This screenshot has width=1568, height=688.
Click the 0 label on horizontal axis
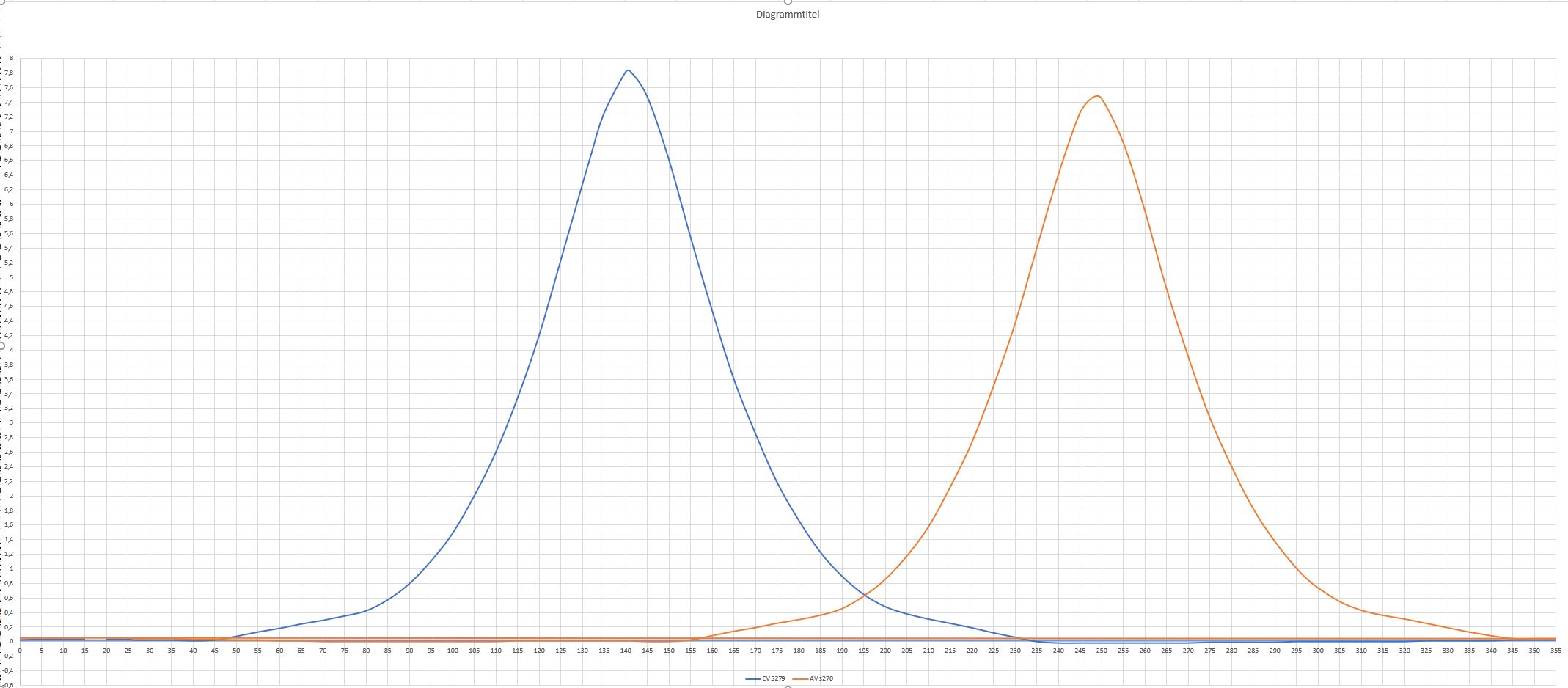click(20, 651)
